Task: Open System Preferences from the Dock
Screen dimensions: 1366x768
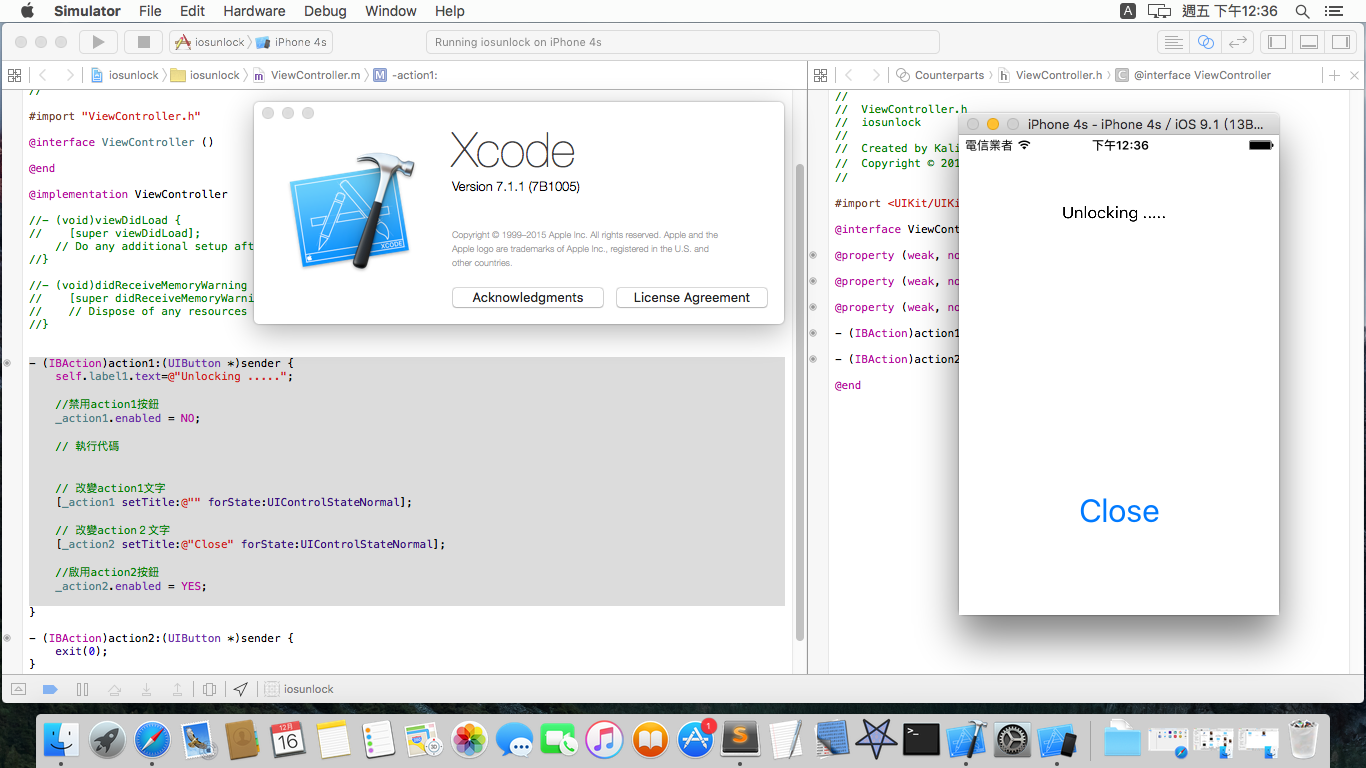Action: (x=1012, y=739)
